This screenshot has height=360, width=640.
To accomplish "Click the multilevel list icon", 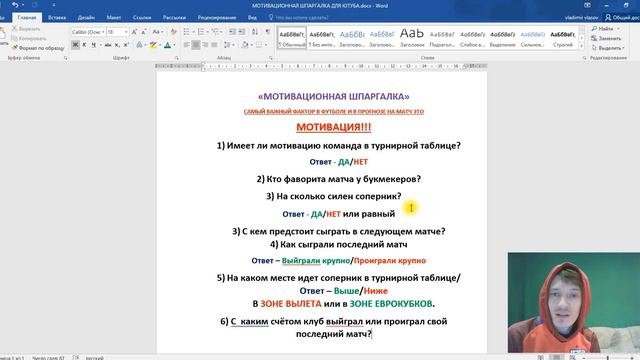I will (x=215, y=32).
